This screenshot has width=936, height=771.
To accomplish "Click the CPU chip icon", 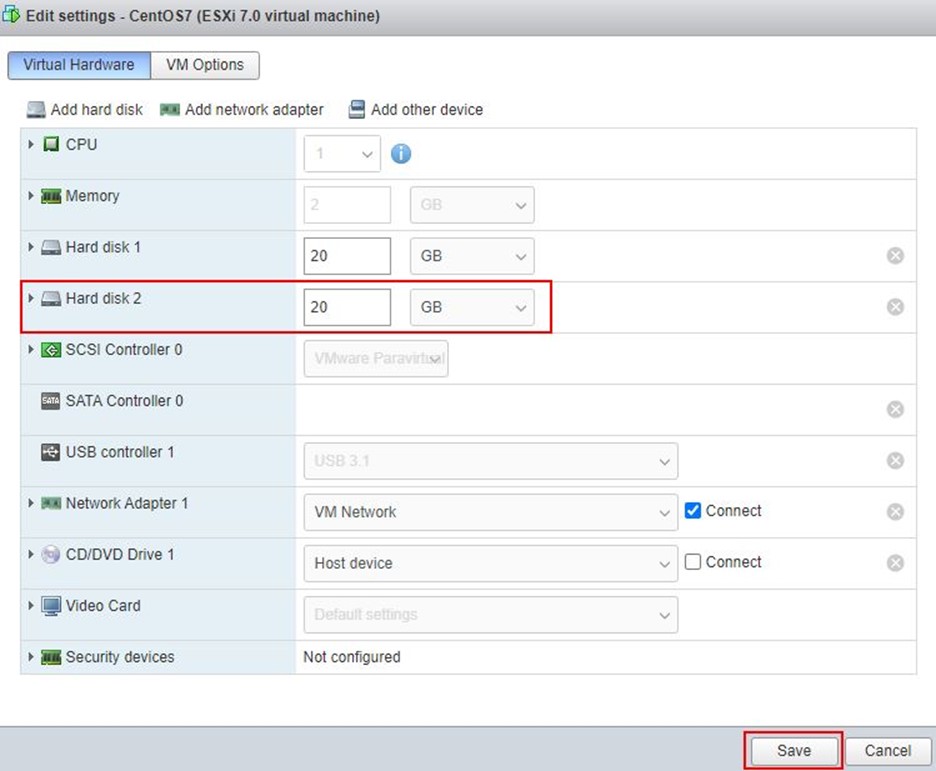I will pos(51,144).
